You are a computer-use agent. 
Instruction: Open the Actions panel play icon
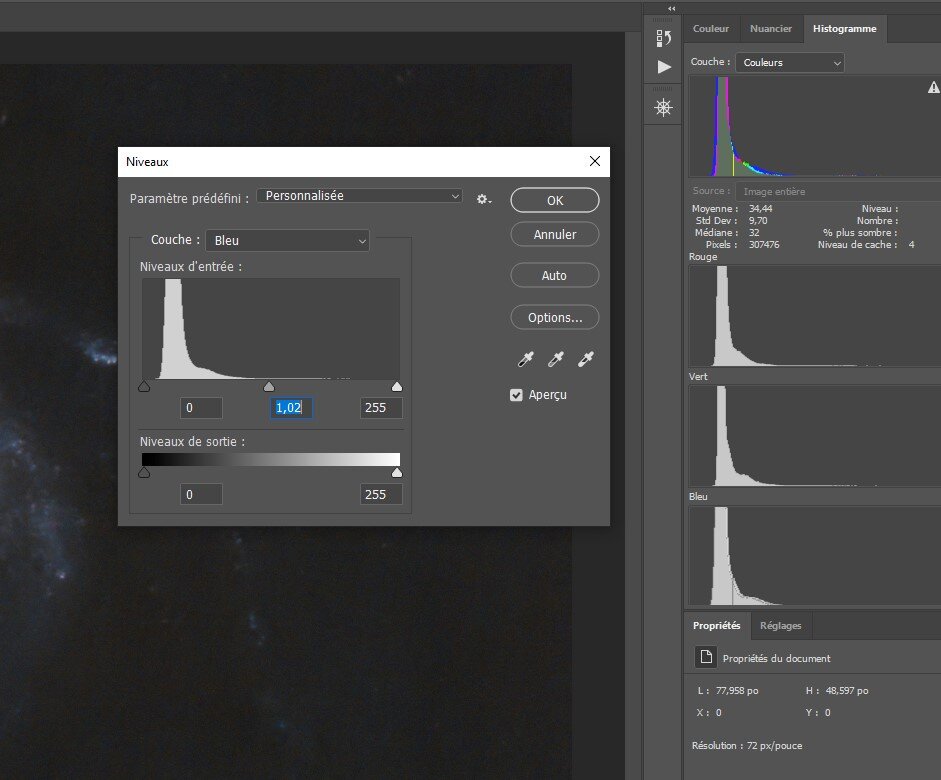pyautogui.click(x=664, y=67)
